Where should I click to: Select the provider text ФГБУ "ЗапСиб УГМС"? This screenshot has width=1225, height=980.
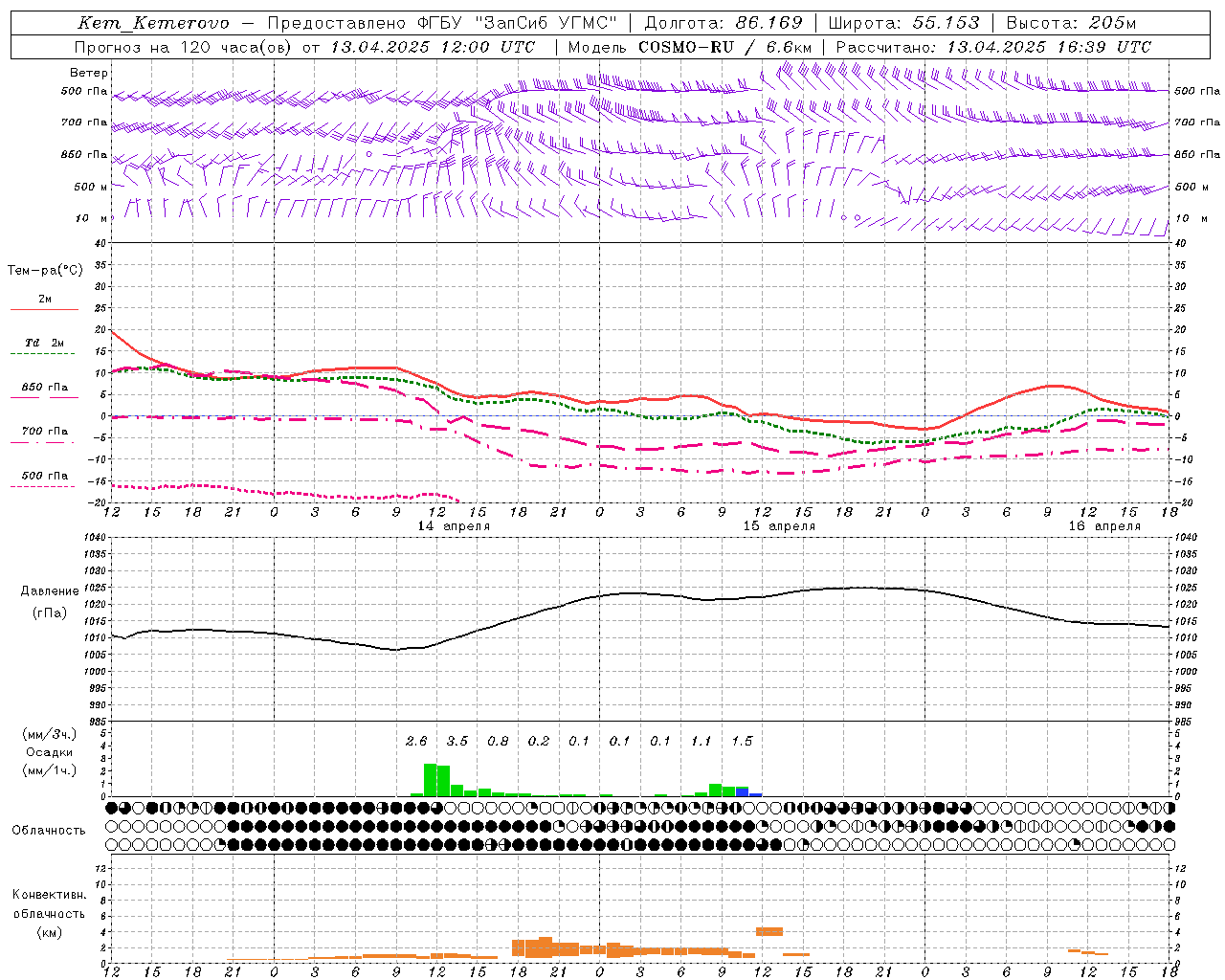tap(518, 23)
